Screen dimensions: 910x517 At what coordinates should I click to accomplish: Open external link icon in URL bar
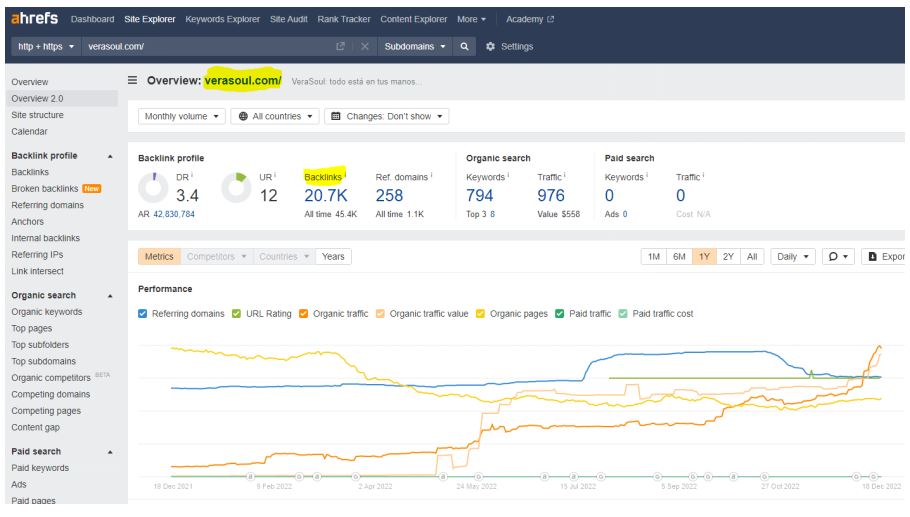tap(341, 46)
